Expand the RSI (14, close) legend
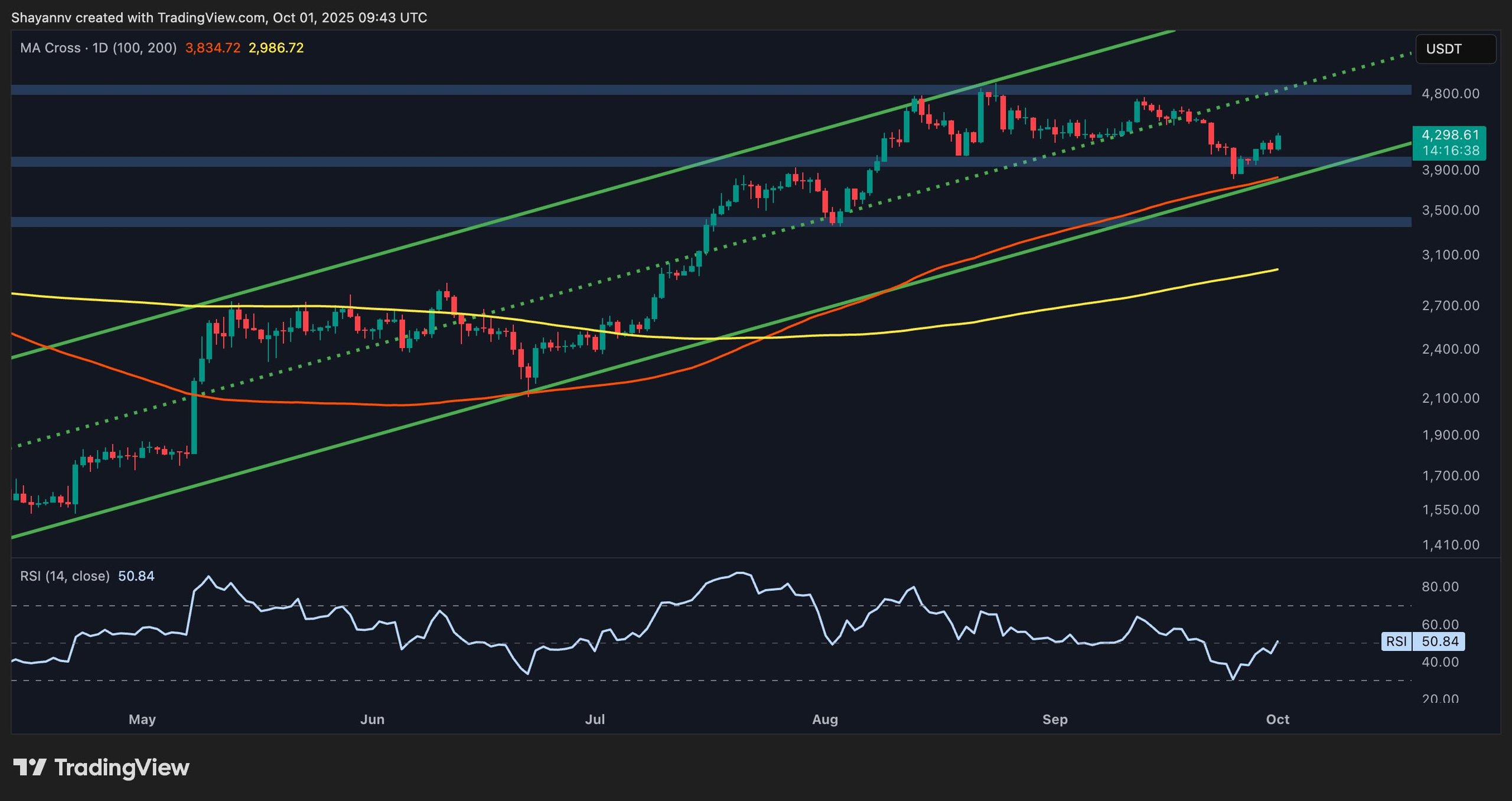1512x801 pixels. pos(65,576)
